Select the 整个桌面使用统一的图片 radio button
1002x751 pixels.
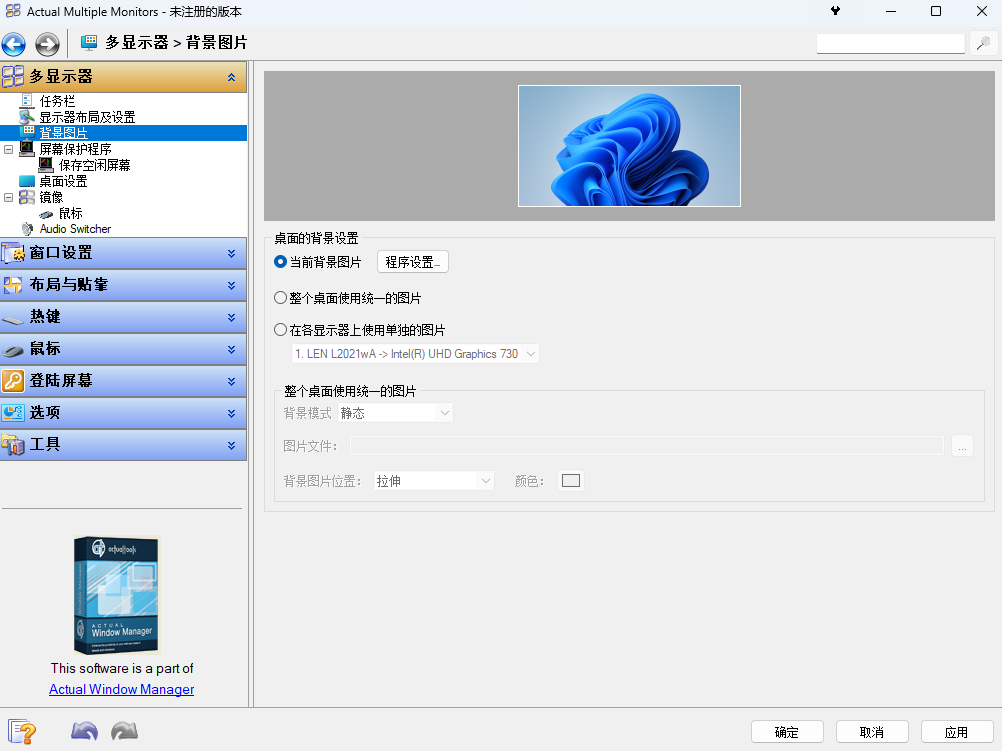coord(280,298)
